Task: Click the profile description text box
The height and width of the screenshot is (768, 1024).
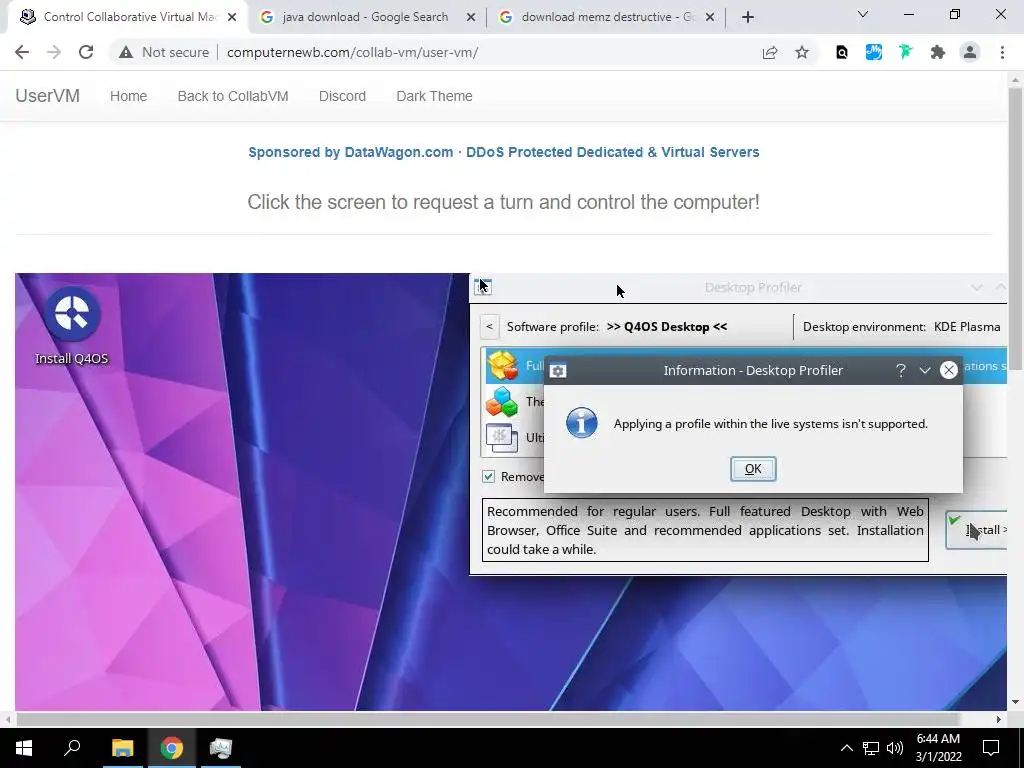Action: coord(705,530)
